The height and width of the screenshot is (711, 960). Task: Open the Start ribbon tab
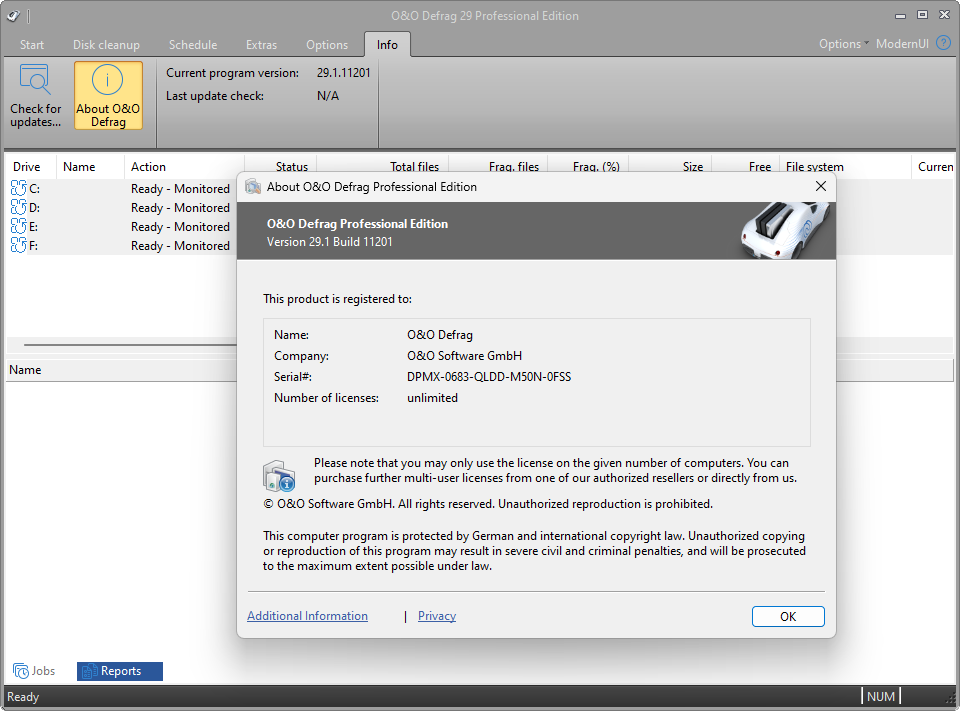click(32, 45)
